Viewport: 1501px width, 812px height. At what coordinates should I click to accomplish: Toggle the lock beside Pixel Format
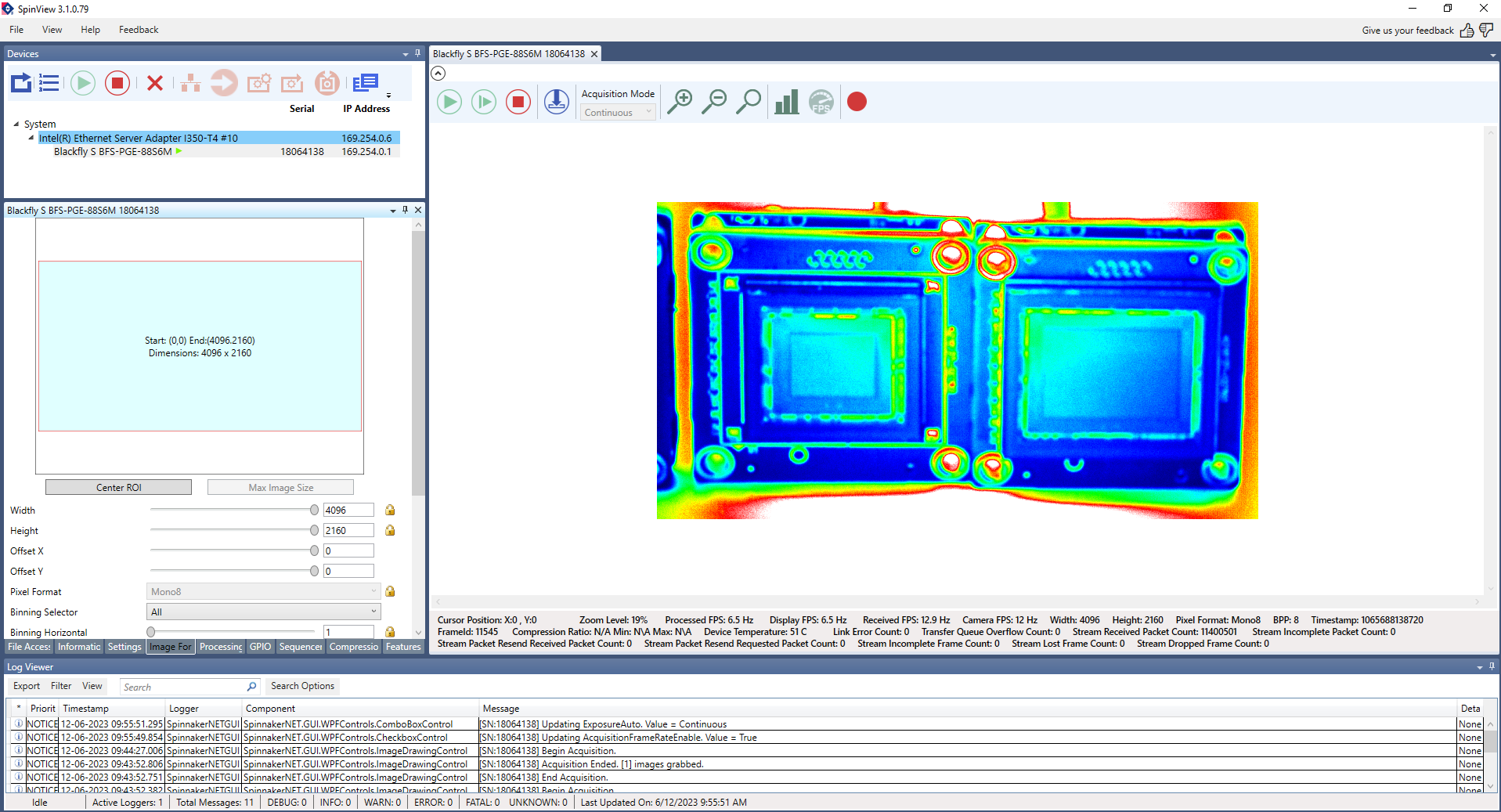point(390,591)
